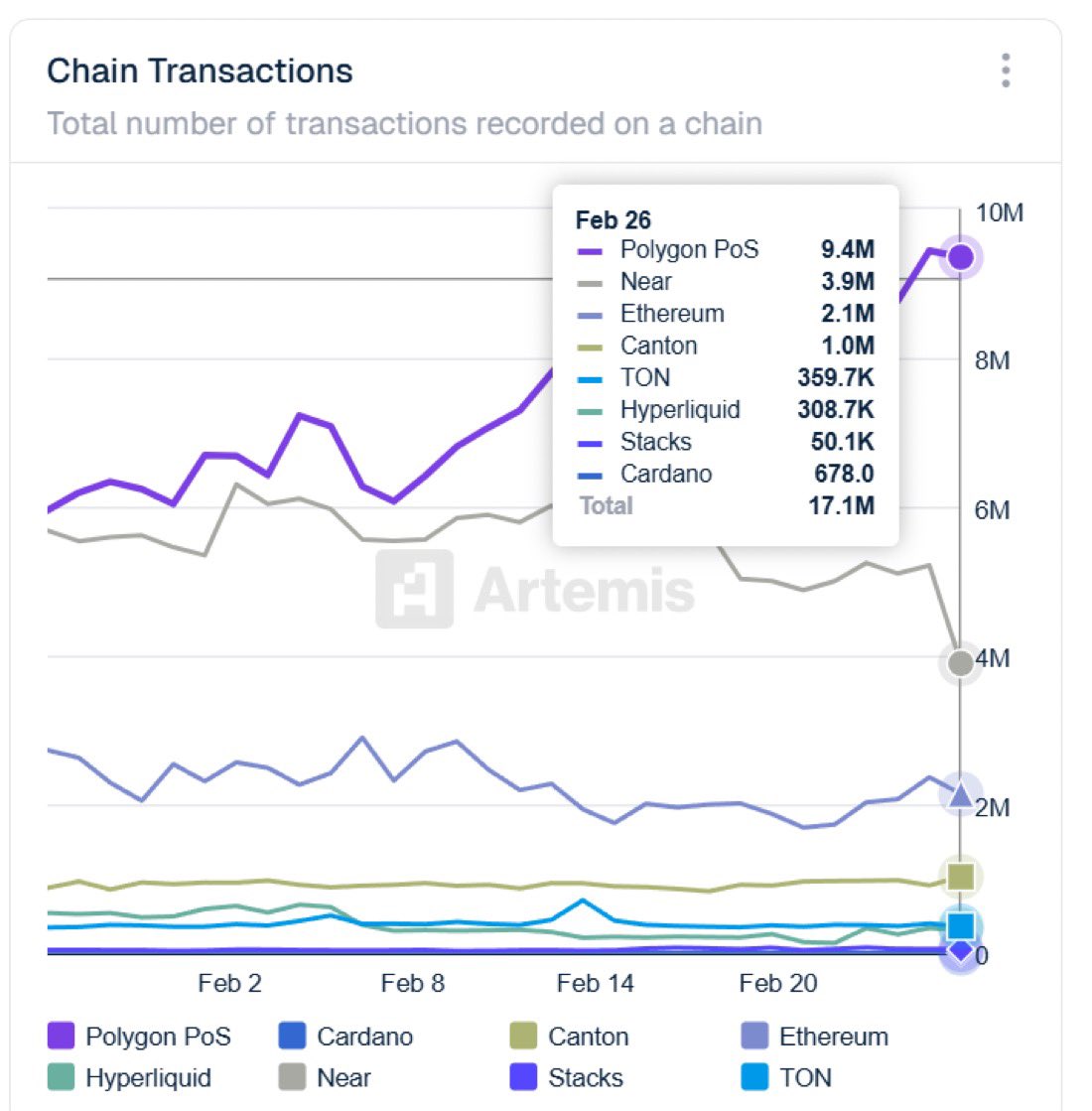This screenshot has width=1092, height=1111.
Task: Select the Ethereum triangle marker on chart
Action: click(x=960, y=794)
